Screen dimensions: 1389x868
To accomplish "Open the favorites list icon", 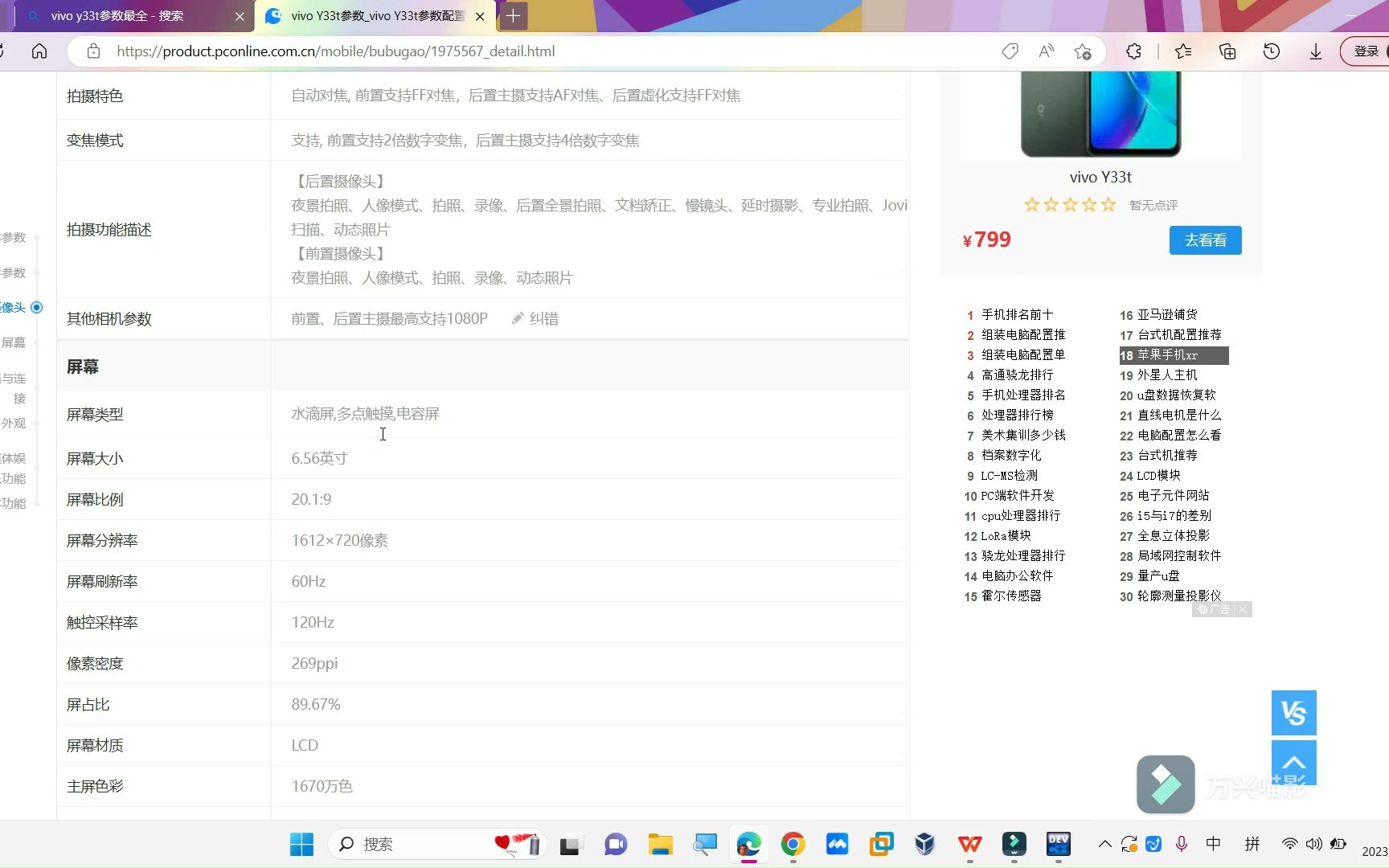I will coord(1183,51).
